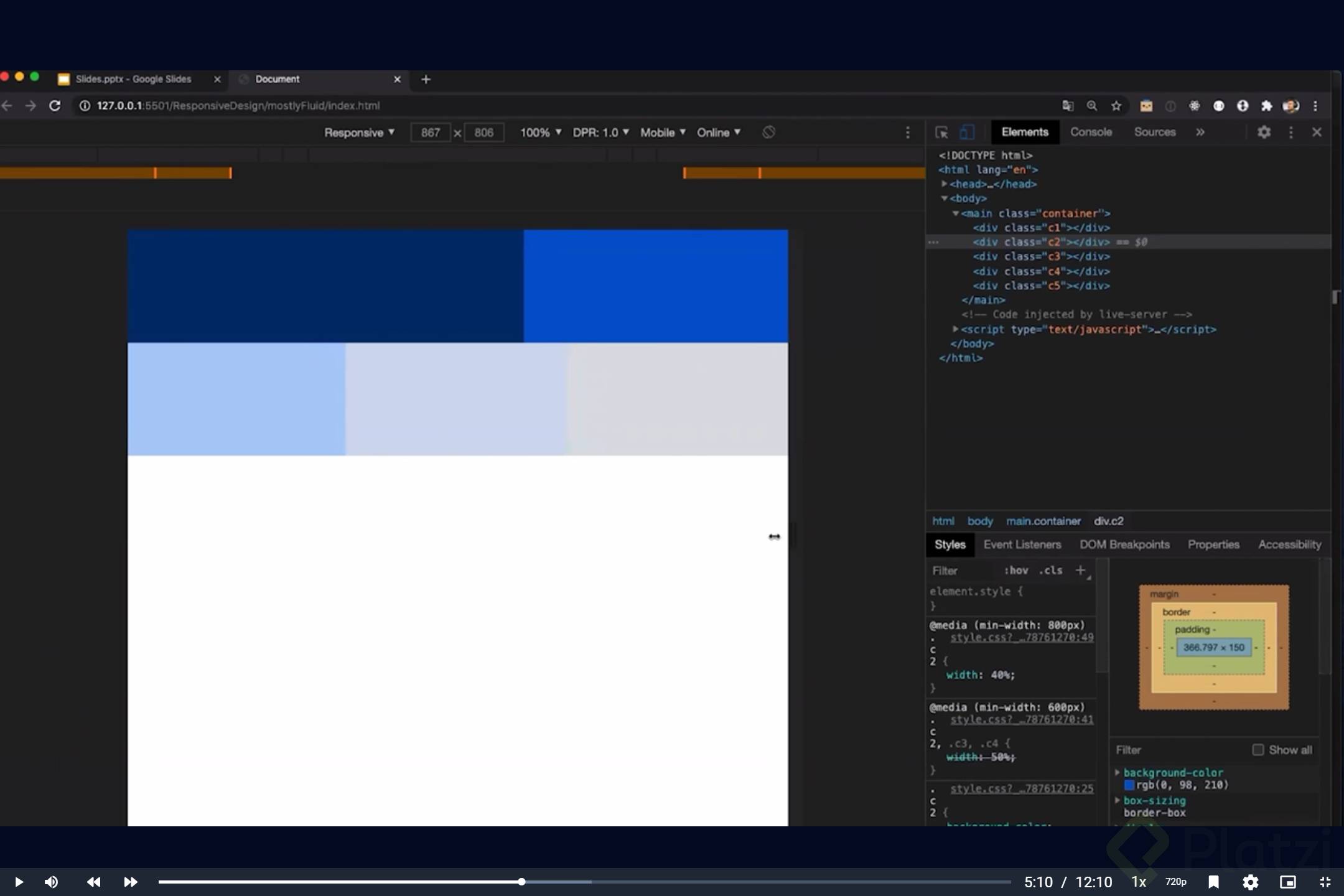Collapse the body element
Screen dimensions: 1344x896
(x=945, y=198)
